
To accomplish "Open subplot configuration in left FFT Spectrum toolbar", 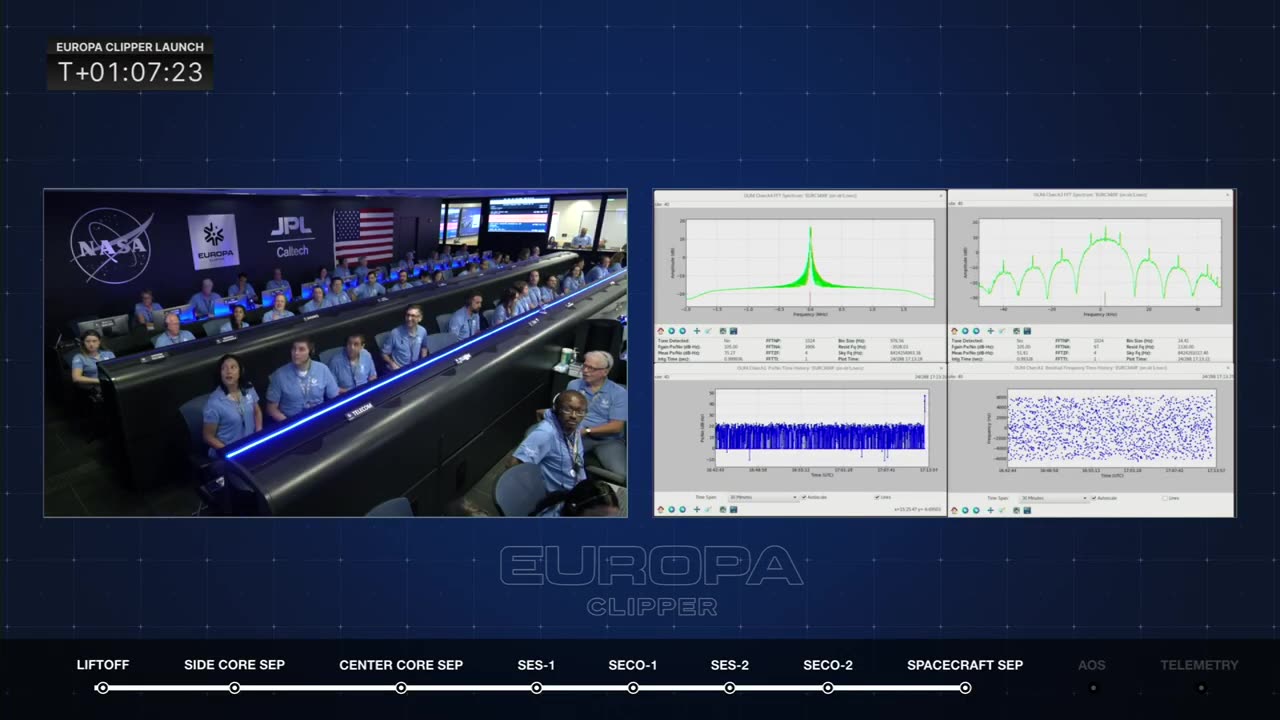I will coord(723,331).
